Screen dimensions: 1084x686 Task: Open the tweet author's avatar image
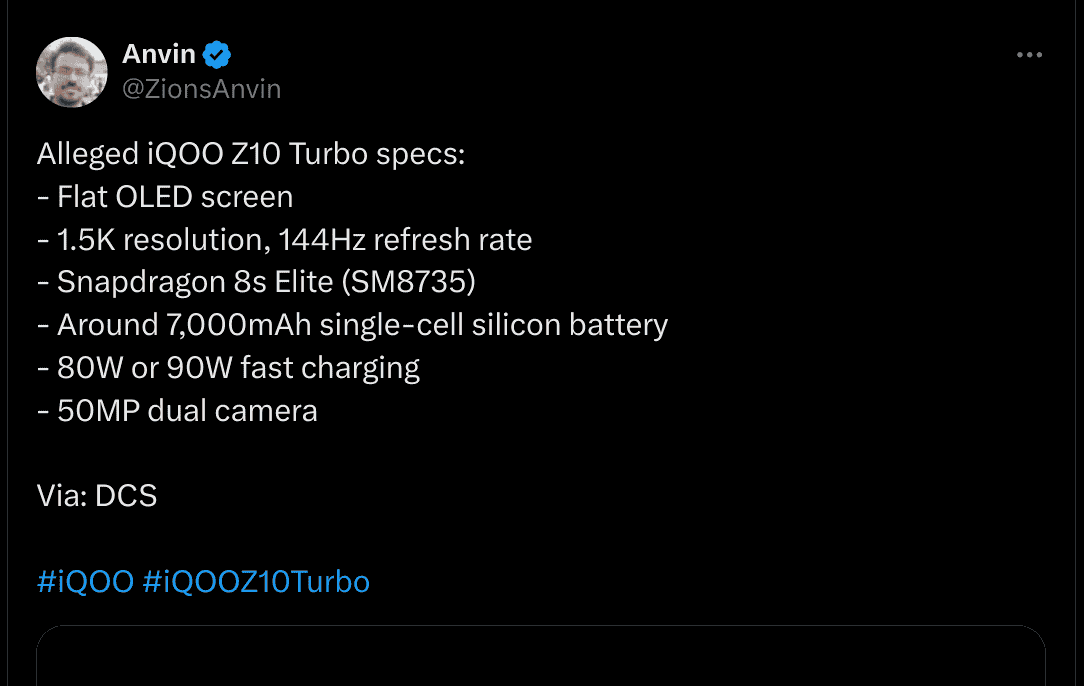pyautogui.click(x=71, y=71)
